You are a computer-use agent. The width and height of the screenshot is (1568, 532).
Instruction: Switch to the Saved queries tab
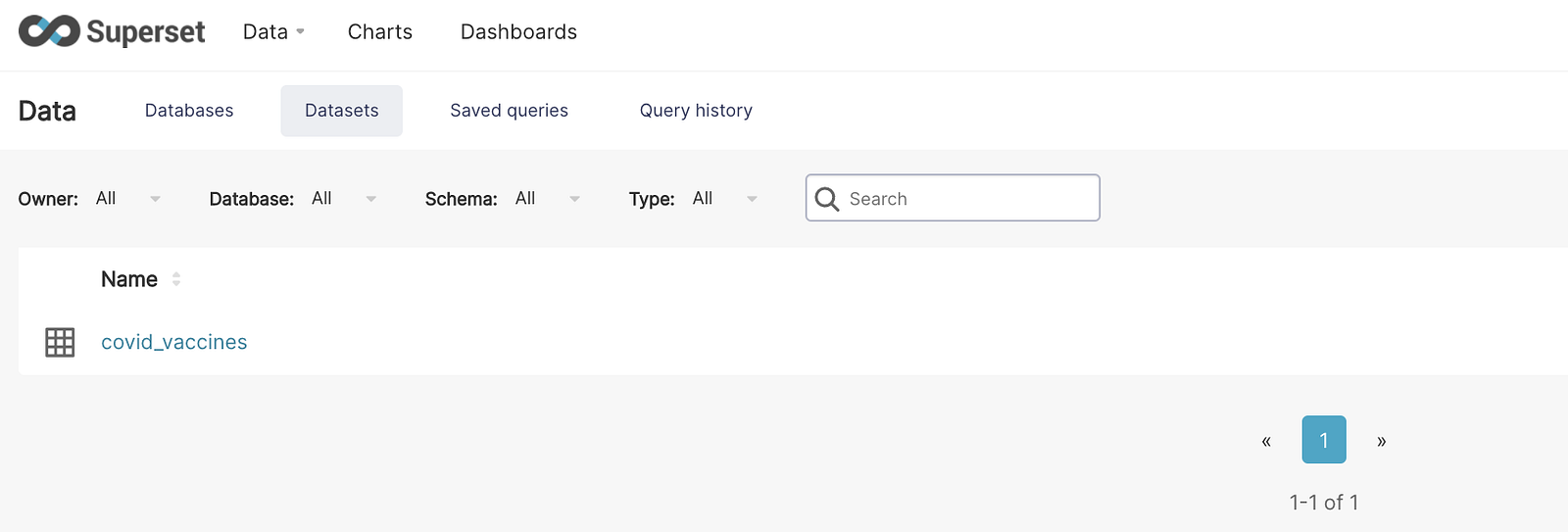pyautogui.click(x=509, y=111)
